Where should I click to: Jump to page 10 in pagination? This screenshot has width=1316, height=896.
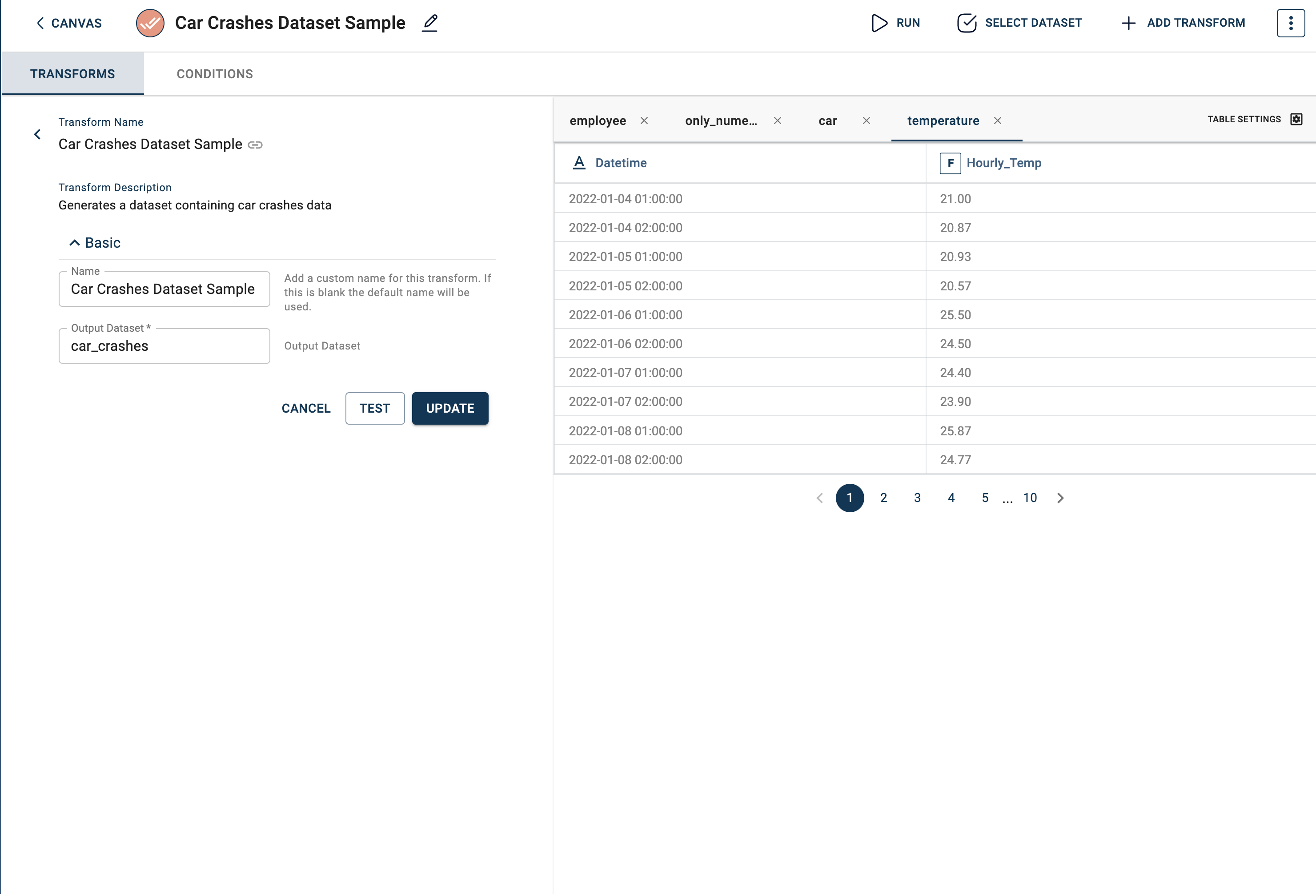coord(1030,498)
